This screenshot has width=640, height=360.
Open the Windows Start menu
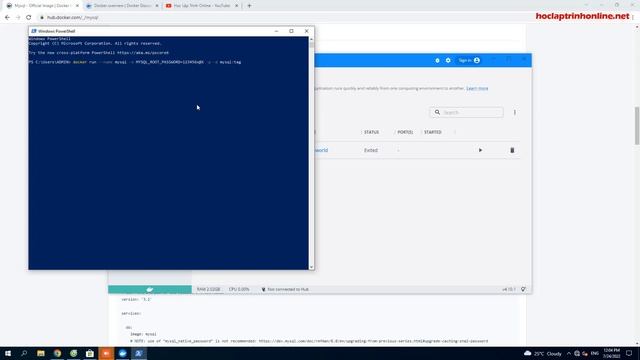pos(8,353)
